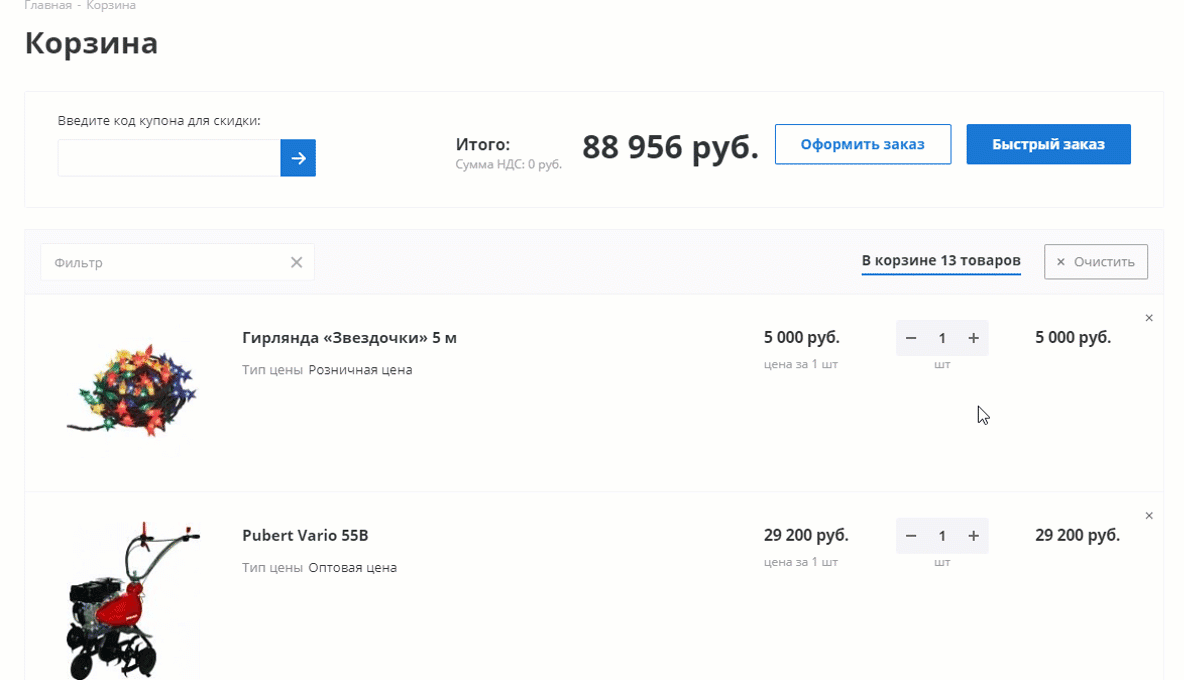
Task: Click the quantity value of Pubert Vario 55B
Action: (x=942, y=537)
